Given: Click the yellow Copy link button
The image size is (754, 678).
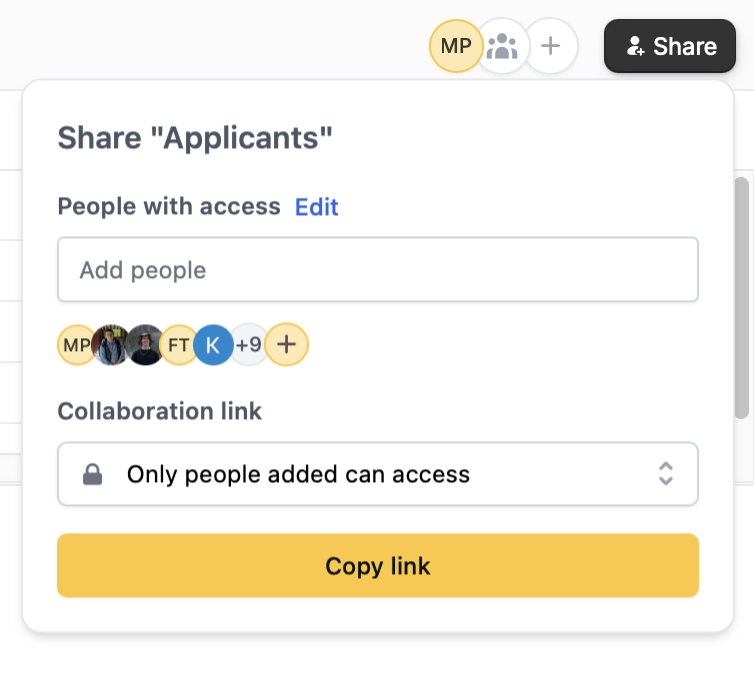Looking at the screenshot, I should [x=377, y=565].
